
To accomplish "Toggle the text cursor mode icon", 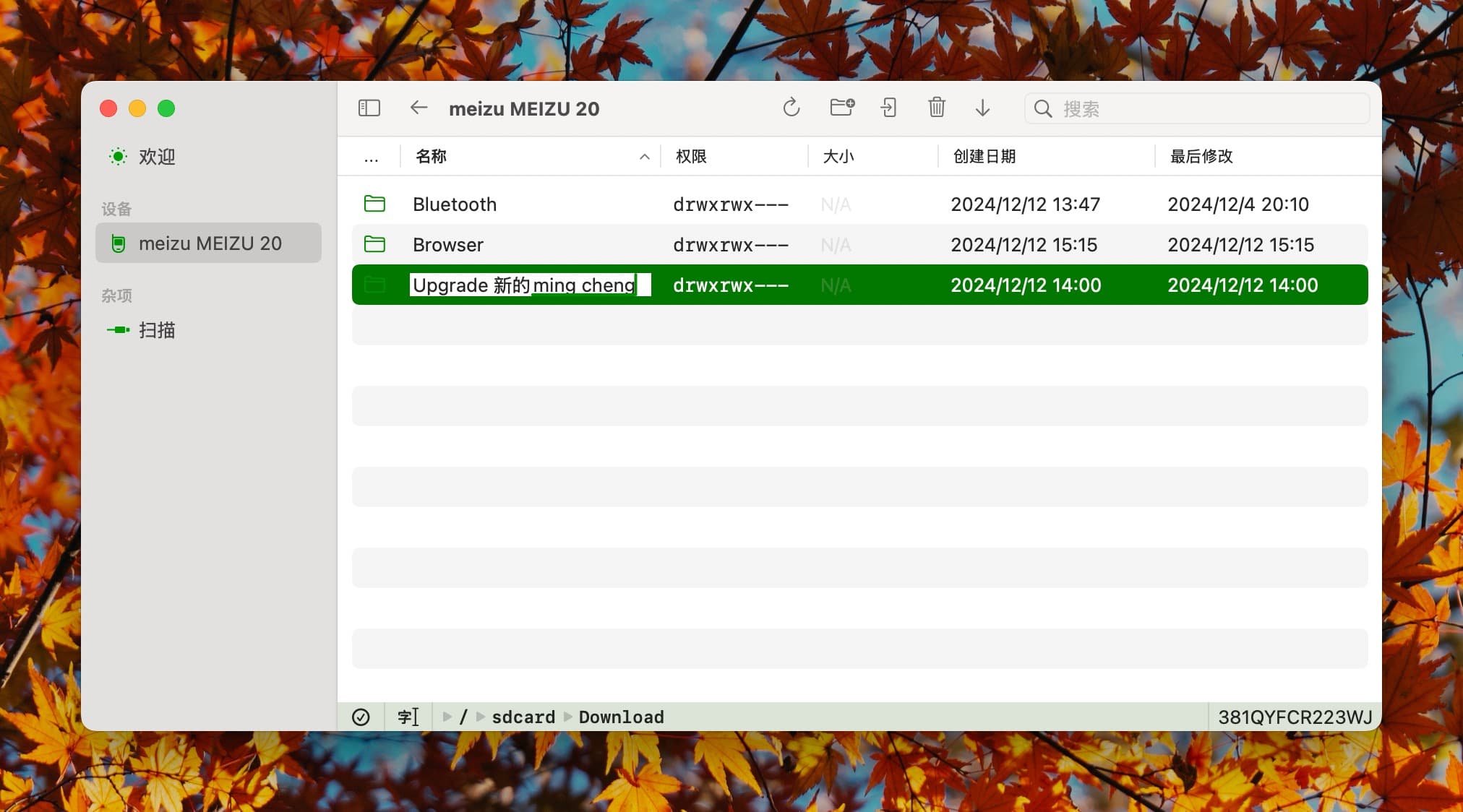I will [408, 717].
